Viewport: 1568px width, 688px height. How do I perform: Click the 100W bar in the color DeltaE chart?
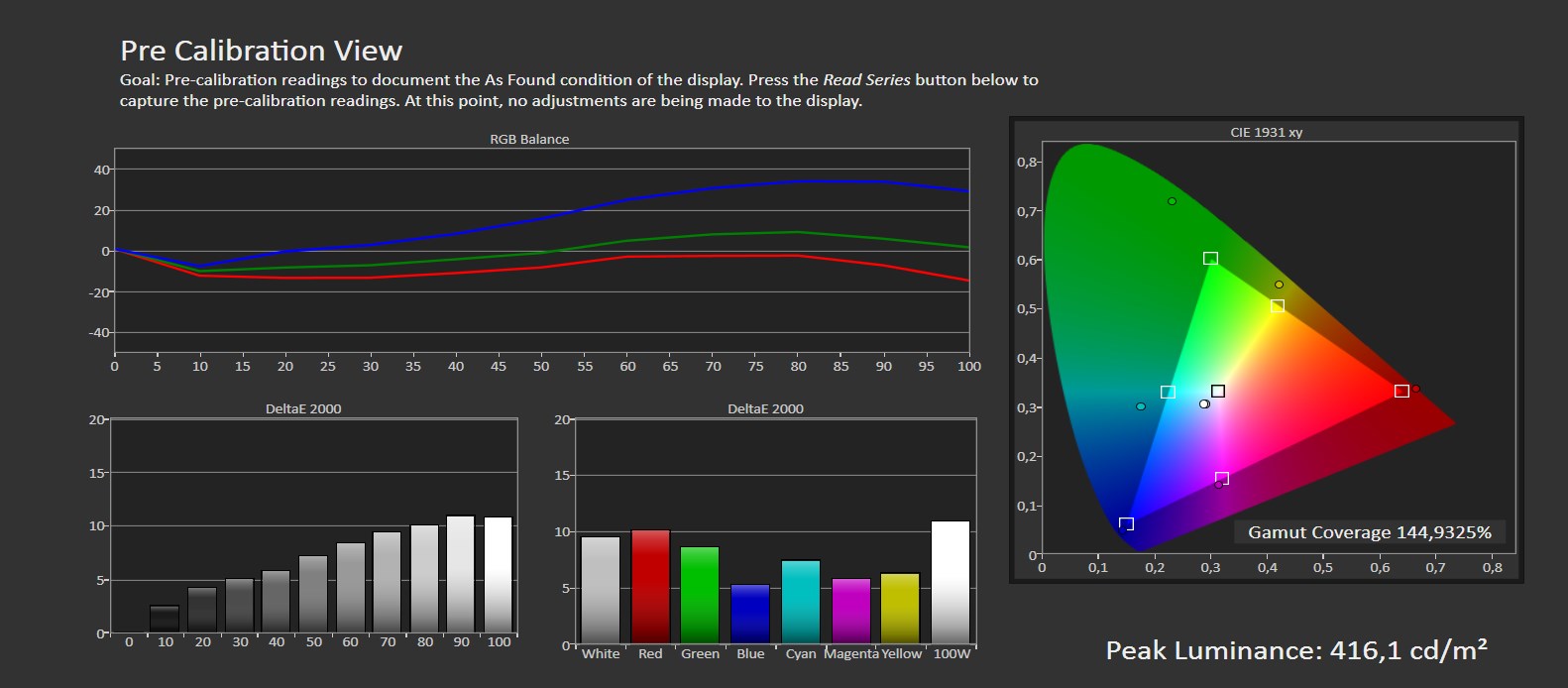click(951, 582)
